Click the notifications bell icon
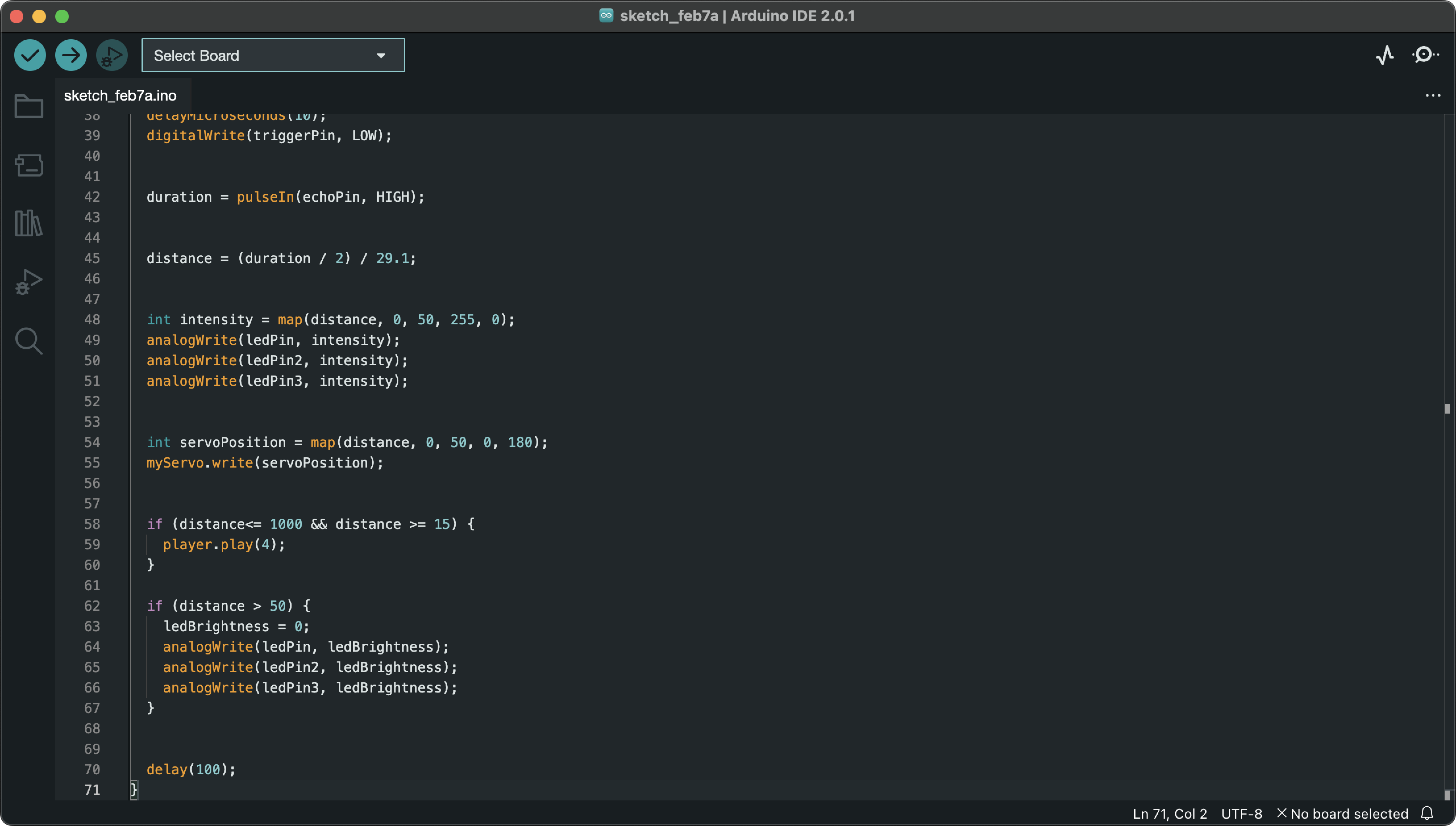The image size is (1456, 826). point(1427,814)
